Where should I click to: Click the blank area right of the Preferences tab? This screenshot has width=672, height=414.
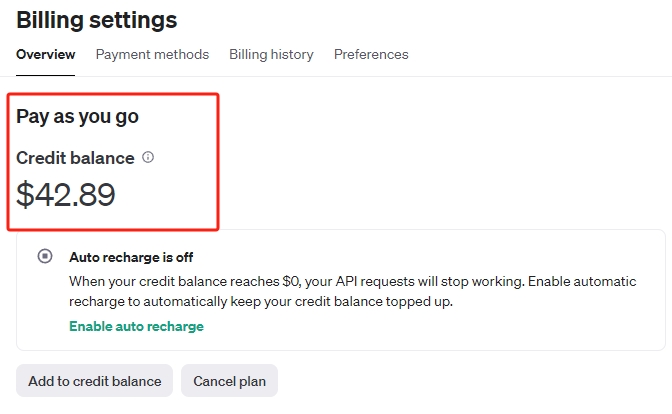[540, 54]
